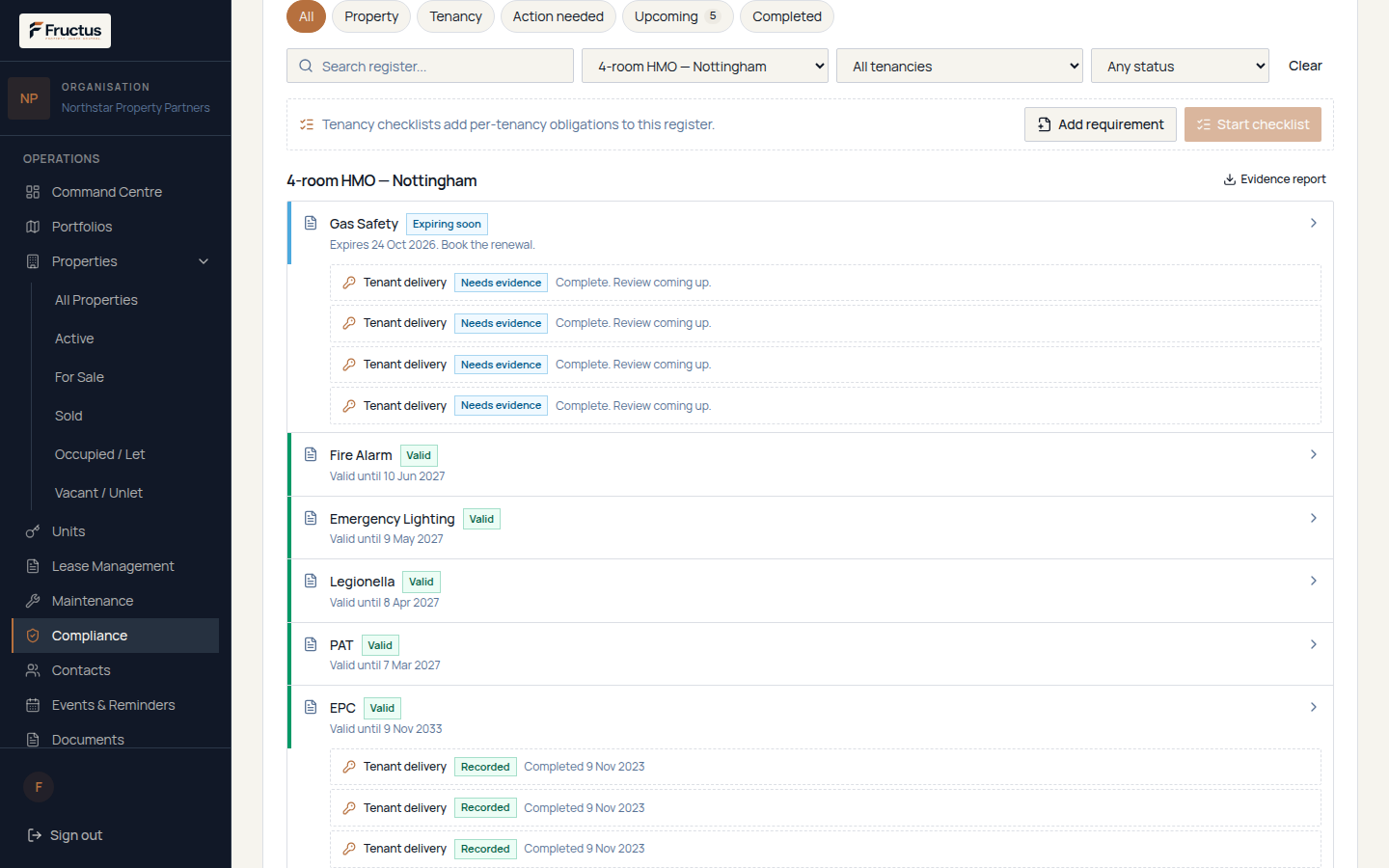
Task: Click the Portfolios map icon
Action: pyautogui.click(x=33, y=227)
